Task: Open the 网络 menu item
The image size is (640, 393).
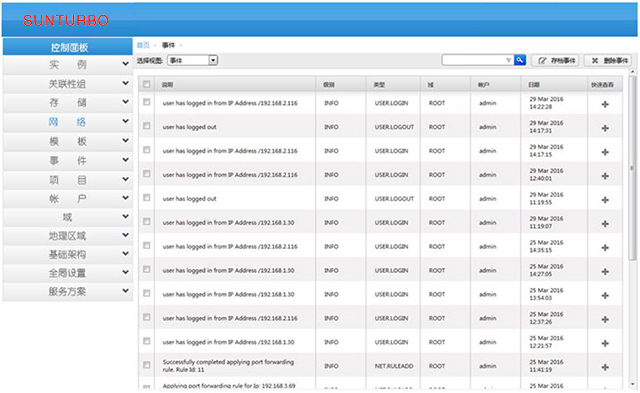Action: (x=68, y=122)
